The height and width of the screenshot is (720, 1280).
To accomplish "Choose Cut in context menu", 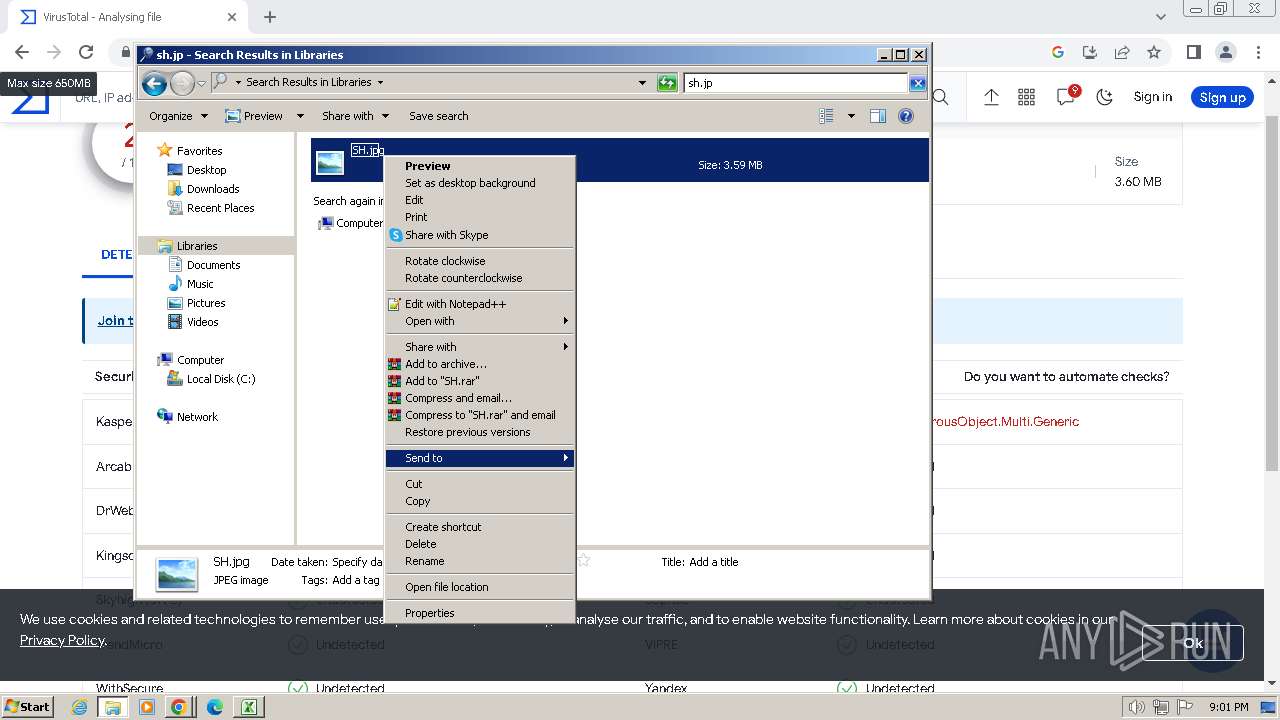I will pos(480,484).
